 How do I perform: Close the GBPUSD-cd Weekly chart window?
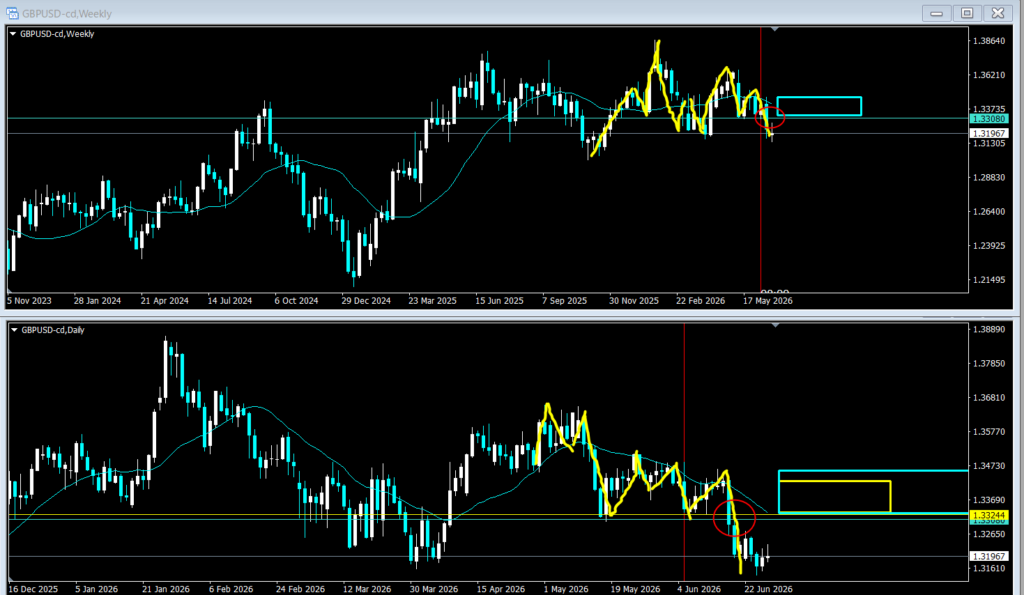998,13
